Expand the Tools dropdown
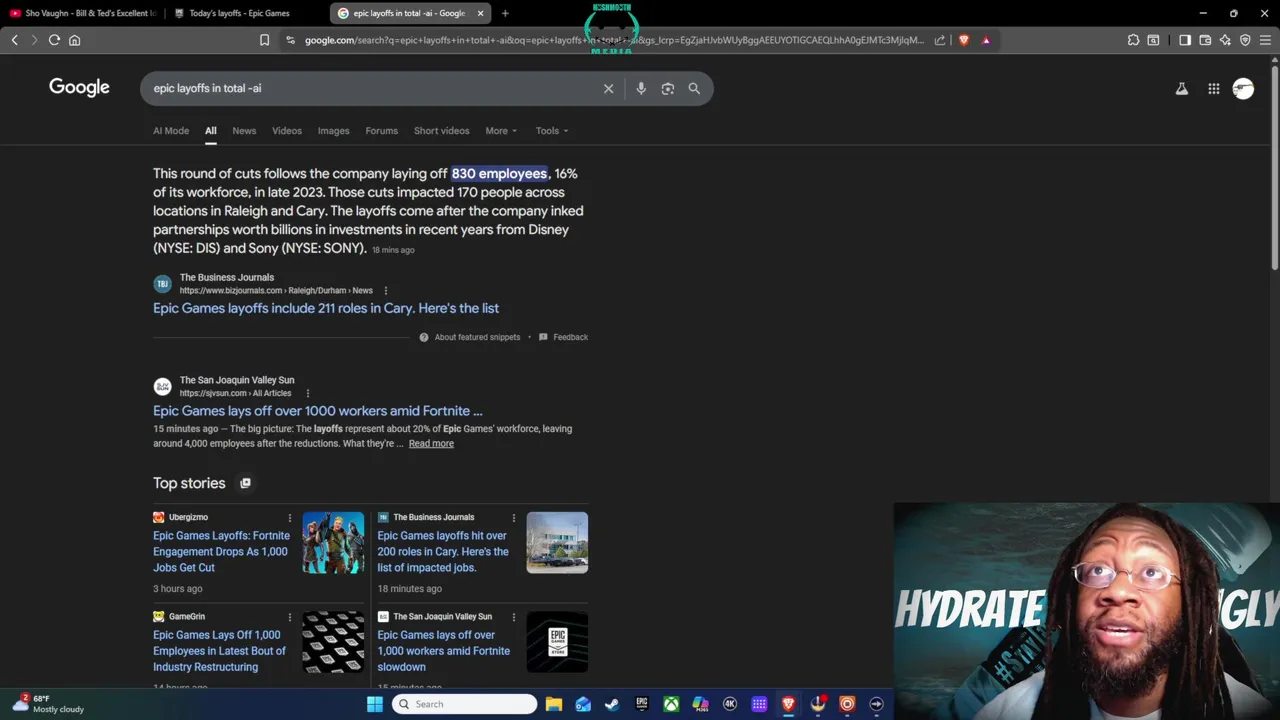The image size is (1280, 720). coord(551,130)
